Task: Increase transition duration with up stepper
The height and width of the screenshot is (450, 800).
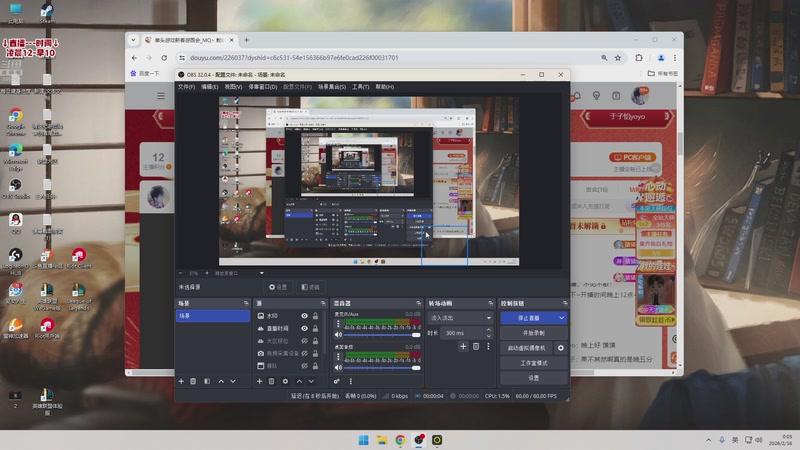Action: point(489,330)
